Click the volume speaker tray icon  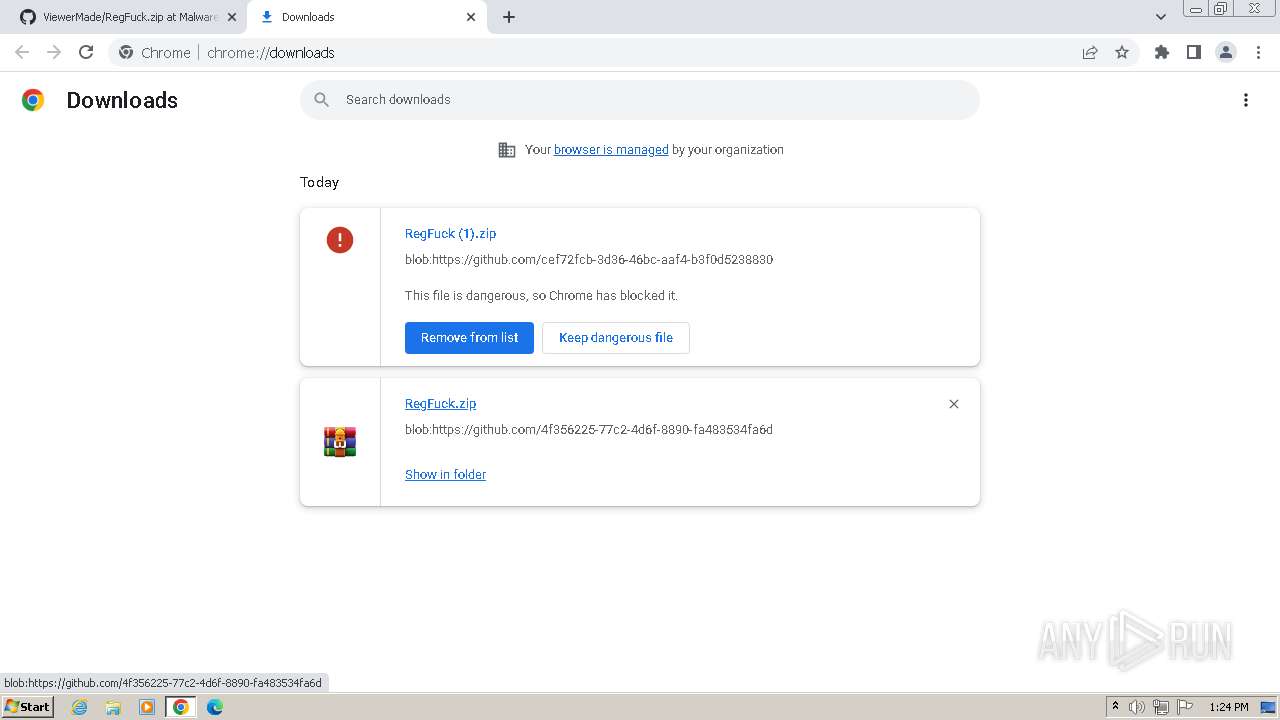click(1137, 707)
